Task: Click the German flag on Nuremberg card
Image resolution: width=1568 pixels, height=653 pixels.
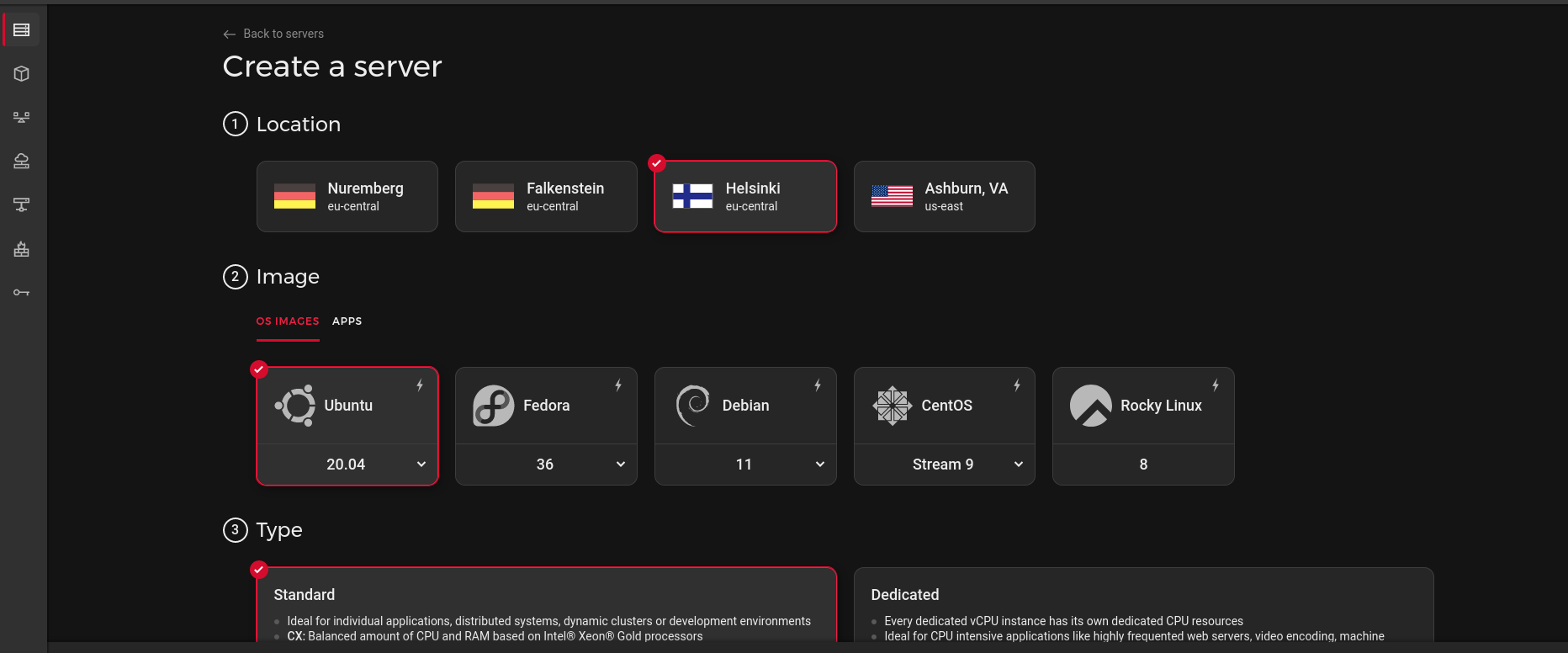Action: (294, 196)
